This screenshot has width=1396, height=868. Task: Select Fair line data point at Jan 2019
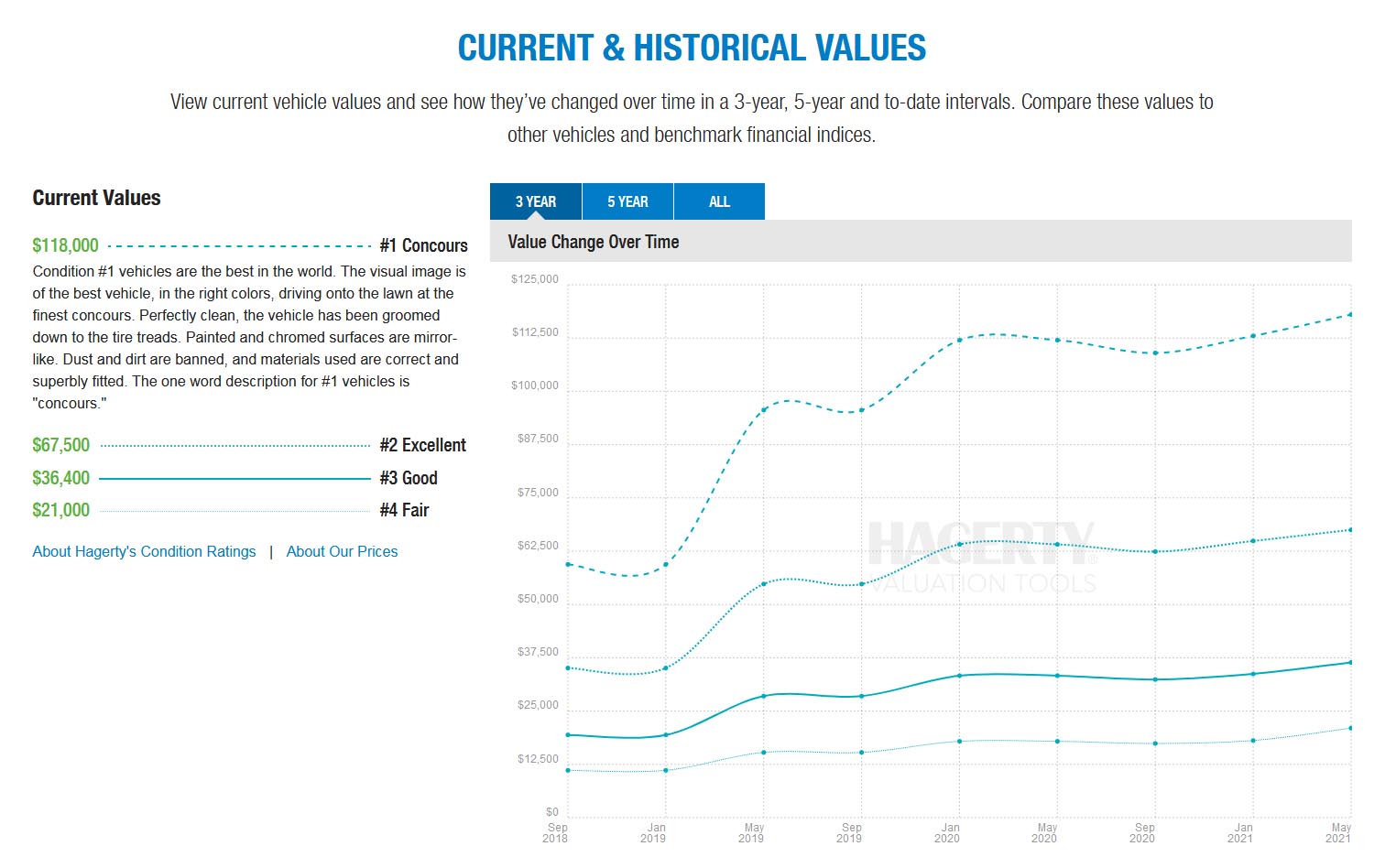pos(666,770)
